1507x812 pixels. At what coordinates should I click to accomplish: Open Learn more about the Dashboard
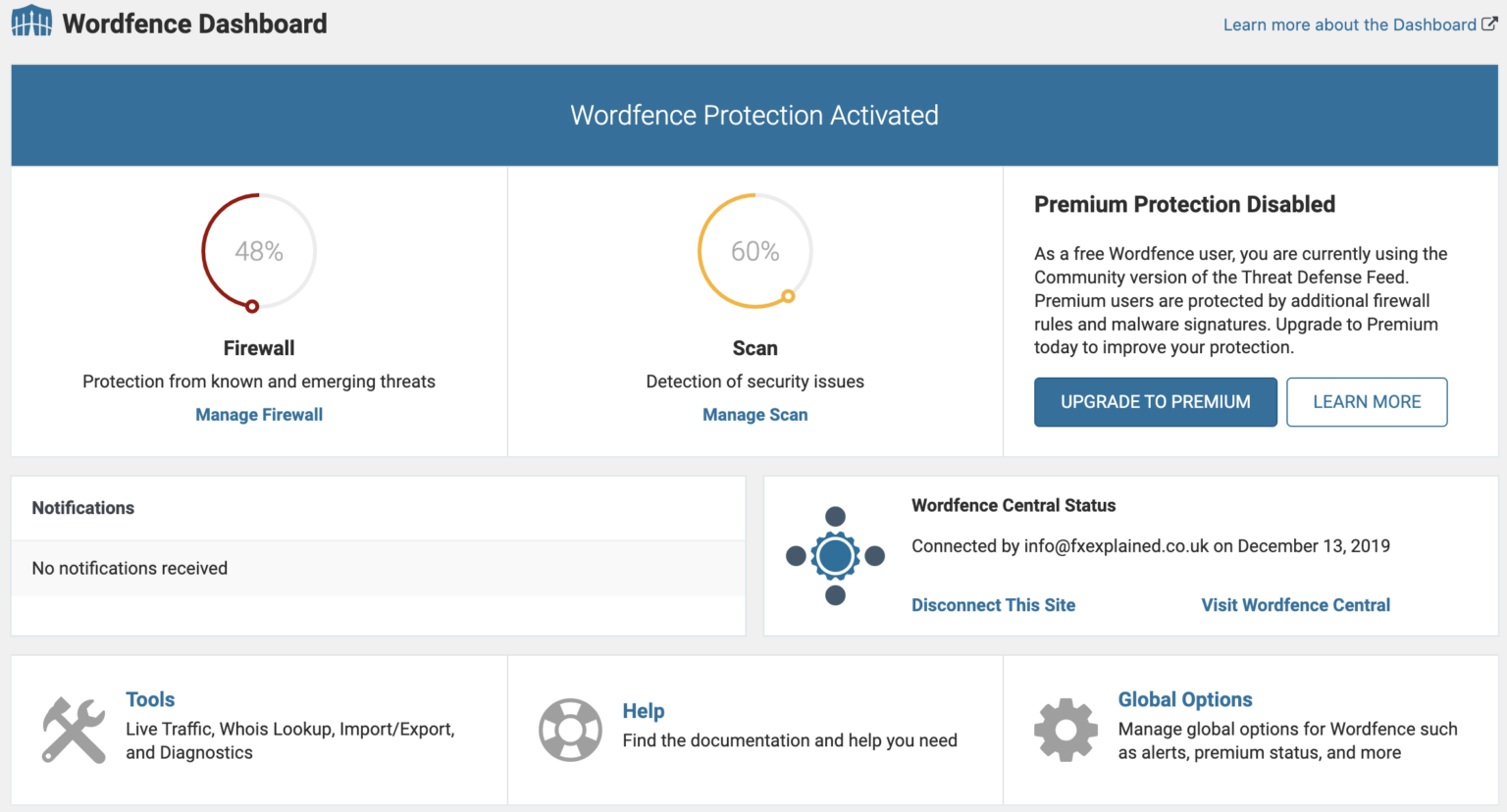1348,24
